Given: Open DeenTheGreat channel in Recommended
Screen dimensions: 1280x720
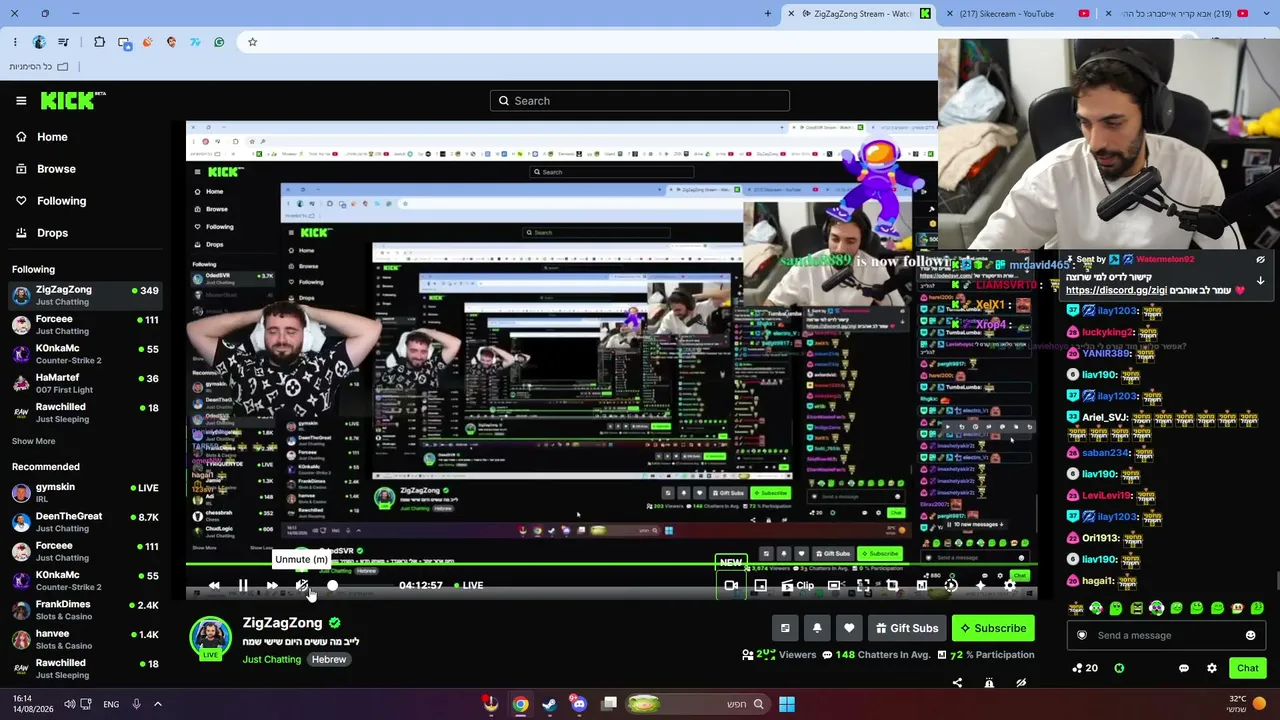Looking at the screenshot, I should tap(85, 522).
